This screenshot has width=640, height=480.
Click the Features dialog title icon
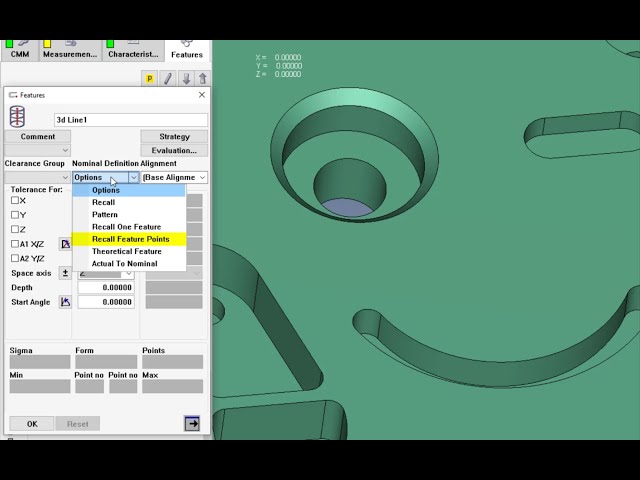13,95
